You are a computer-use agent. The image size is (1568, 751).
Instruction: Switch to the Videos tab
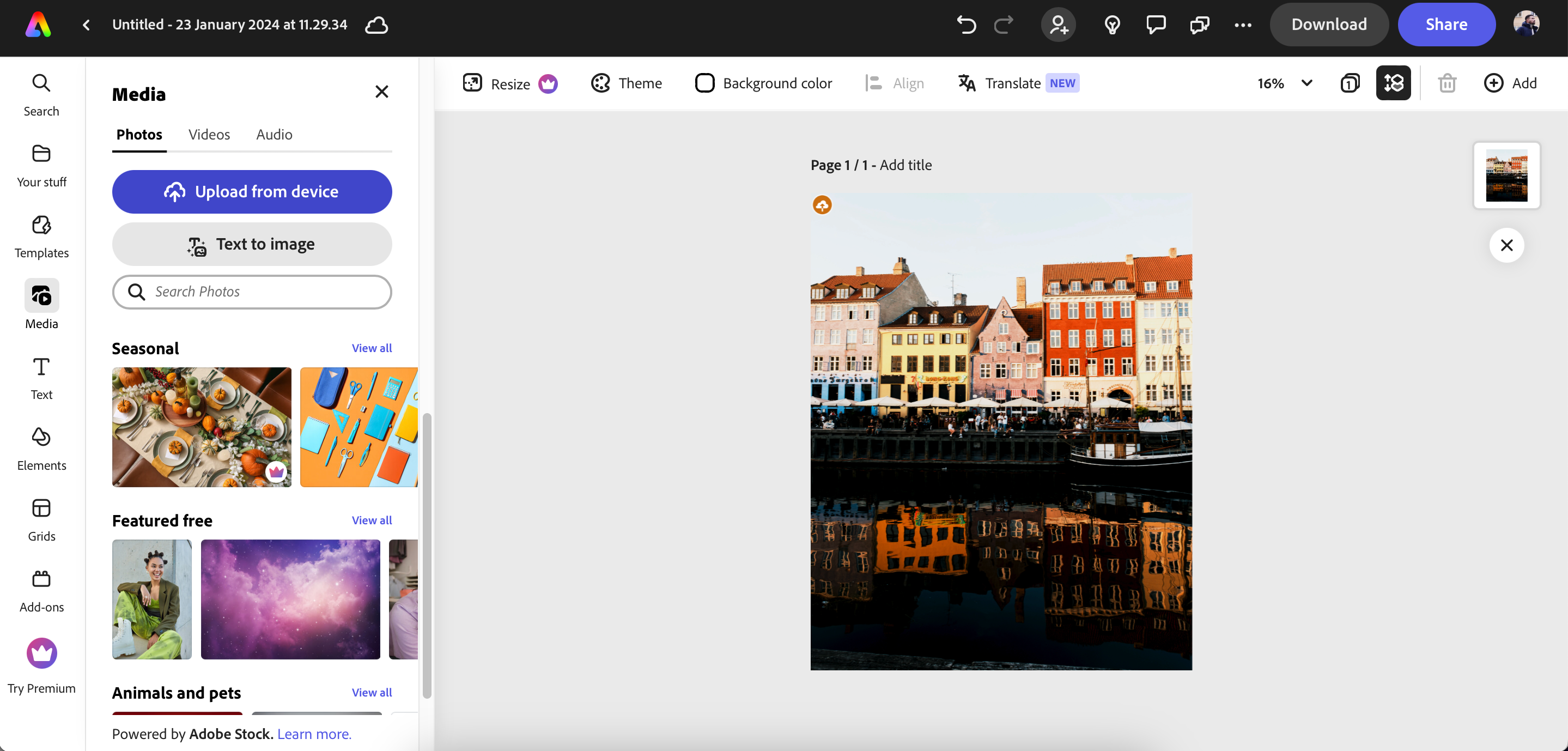209,134
